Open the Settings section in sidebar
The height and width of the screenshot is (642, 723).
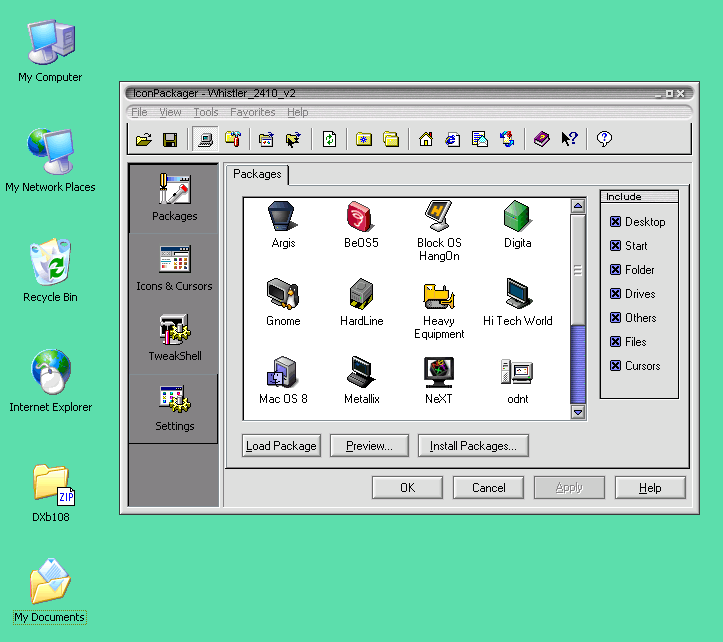[x=174, y=409]
